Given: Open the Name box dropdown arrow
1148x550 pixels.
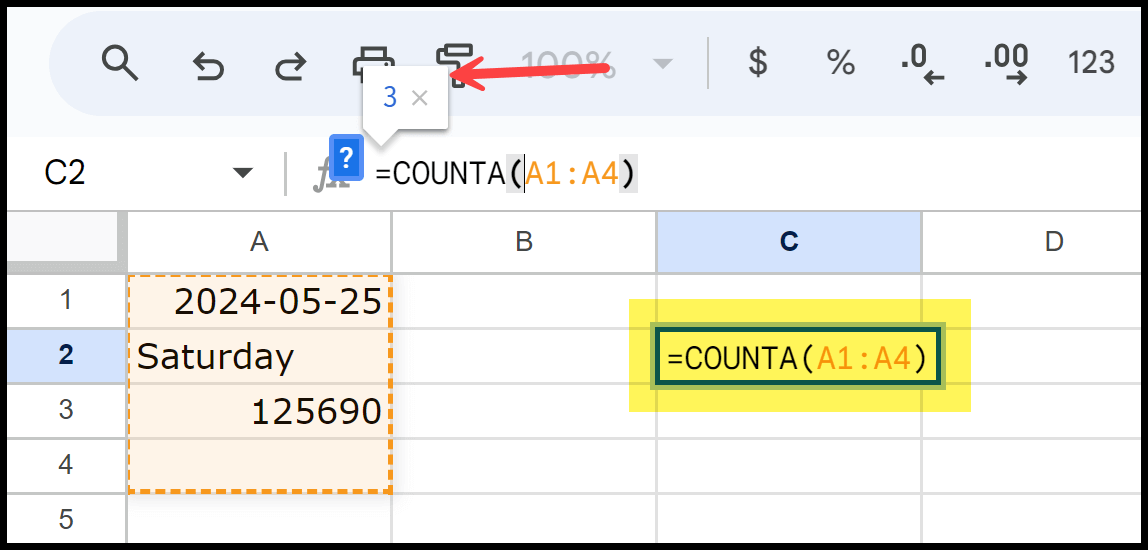Looking at the screenshot, I should pyautogui.click(x=242, y=174).
